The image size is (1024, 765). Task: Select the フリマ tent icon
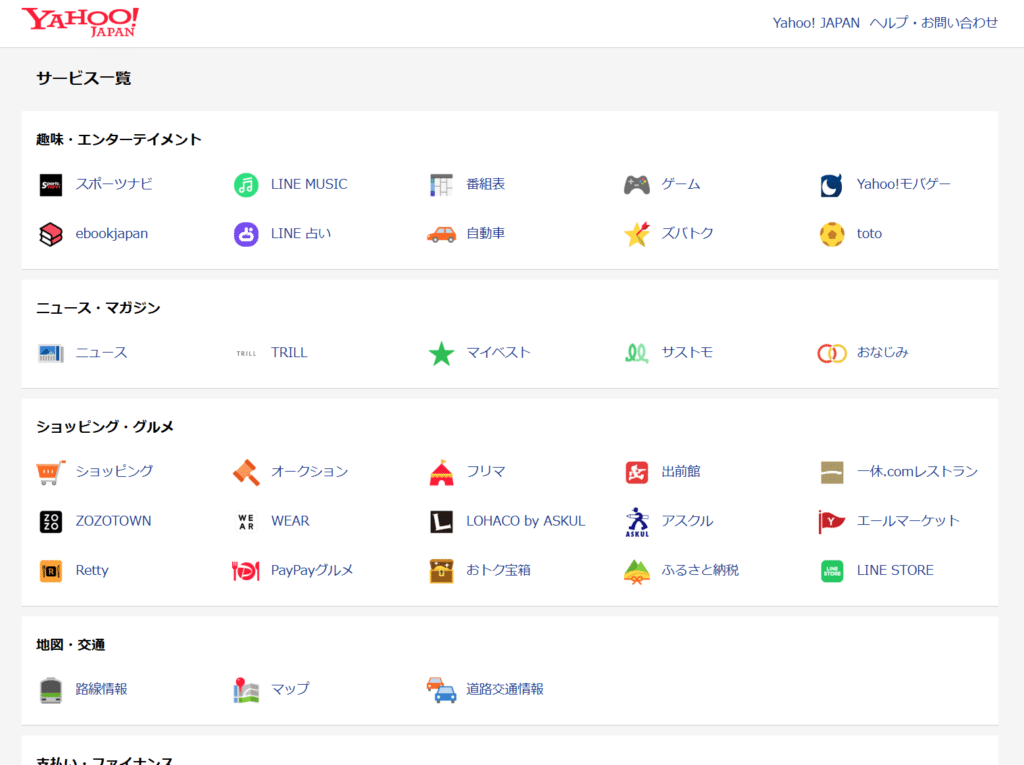(441, 472)
